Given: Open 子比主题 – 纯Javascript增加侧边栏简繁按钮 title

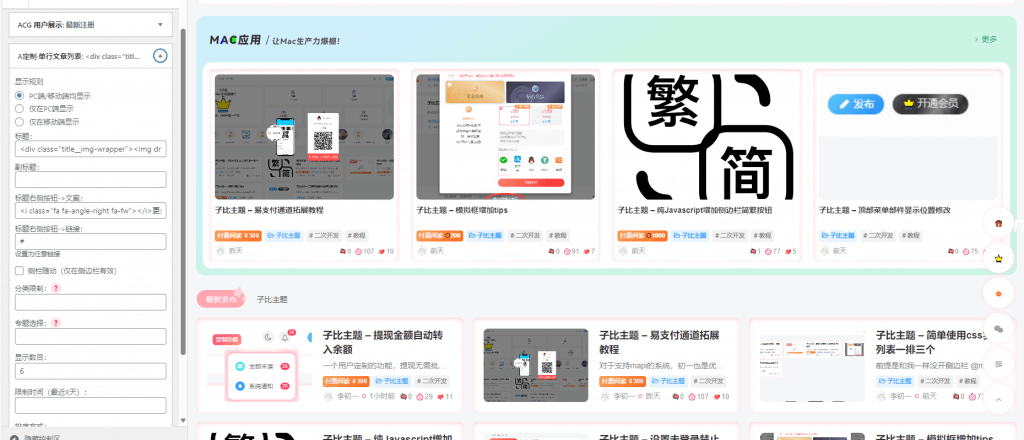Looking at the screenshot, I should pyautogui.click(x=696, y=210).
